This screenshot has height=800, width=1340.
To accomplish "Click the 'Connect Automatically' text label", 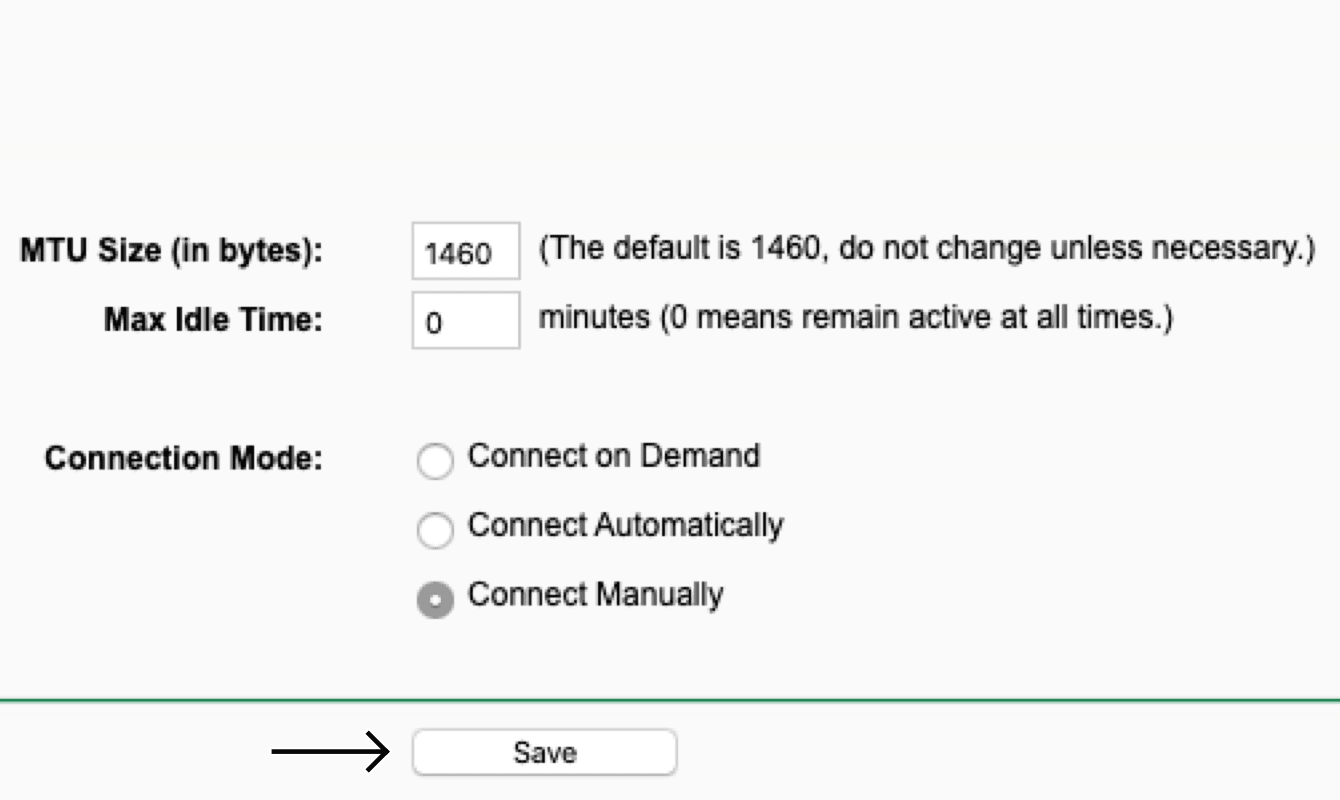I will tap(626, 526).
